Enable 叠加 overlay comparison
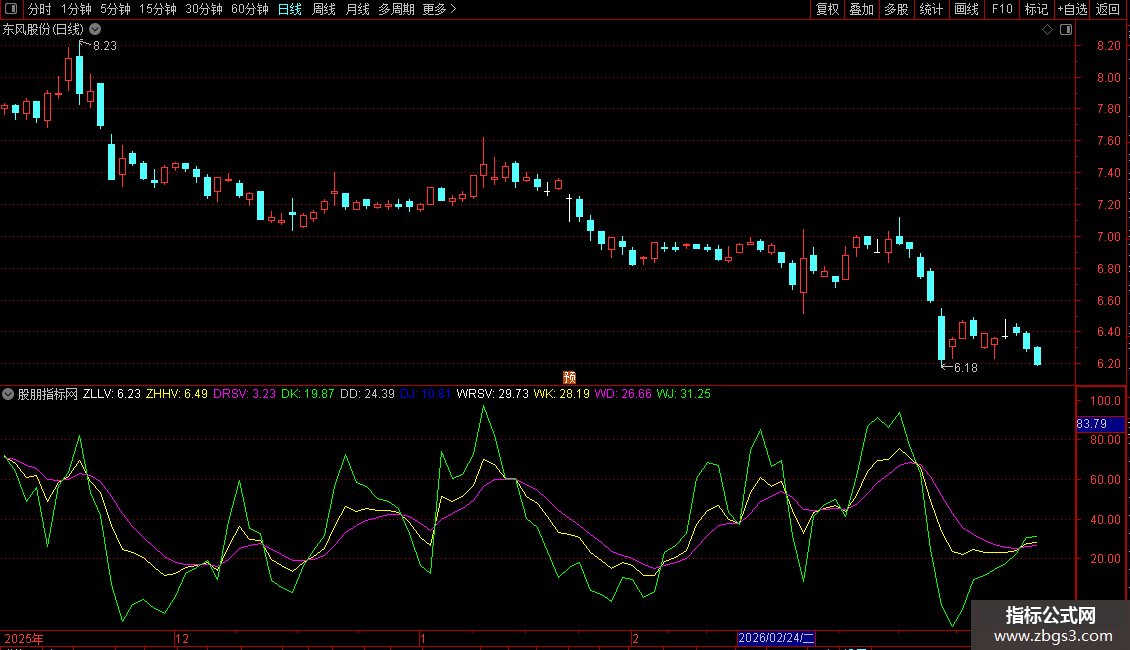 [x=861, y=9]
